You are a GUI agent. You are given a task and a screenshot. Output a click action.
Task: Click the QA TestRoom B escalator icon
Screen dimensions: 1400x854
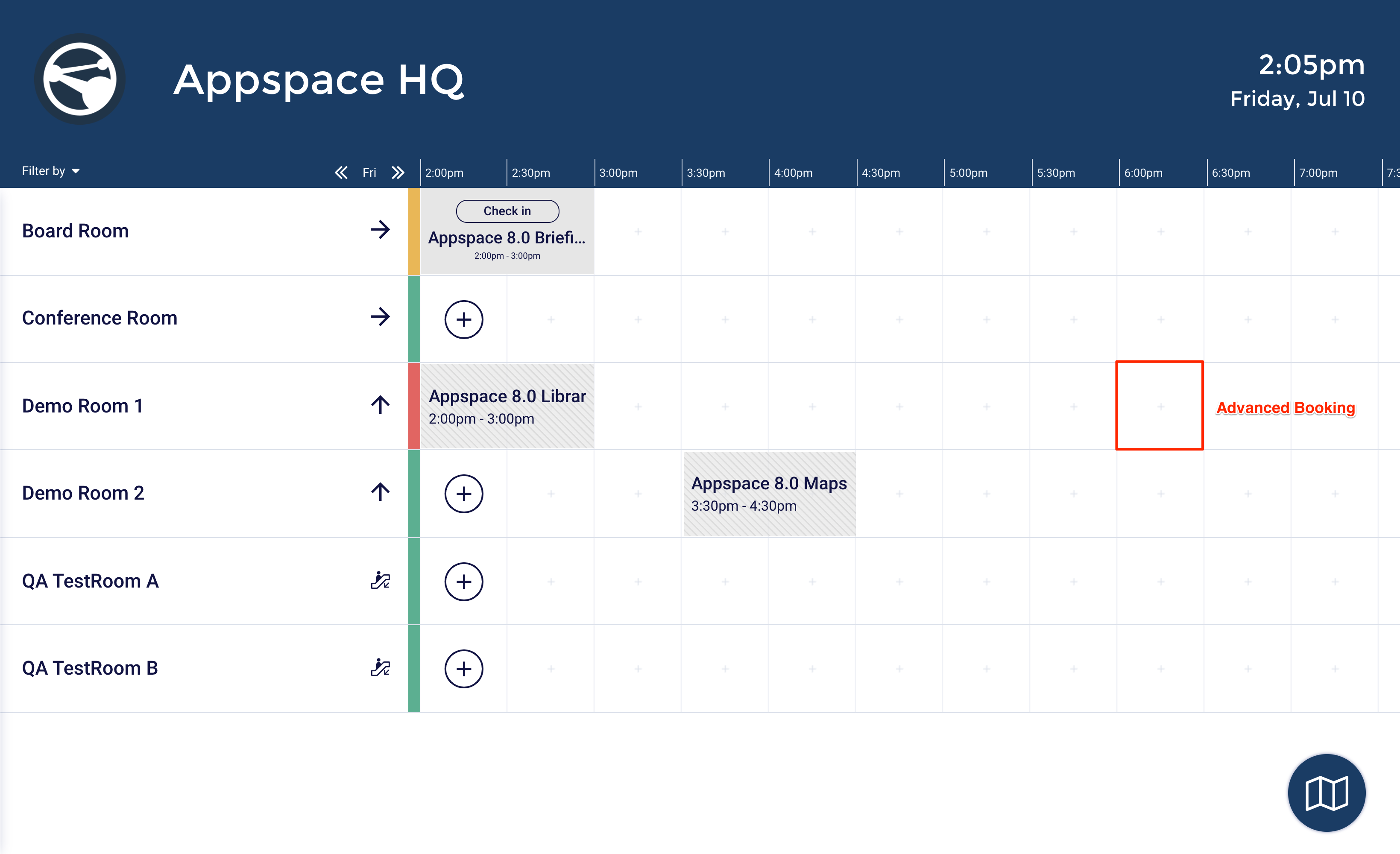(380, 667)
